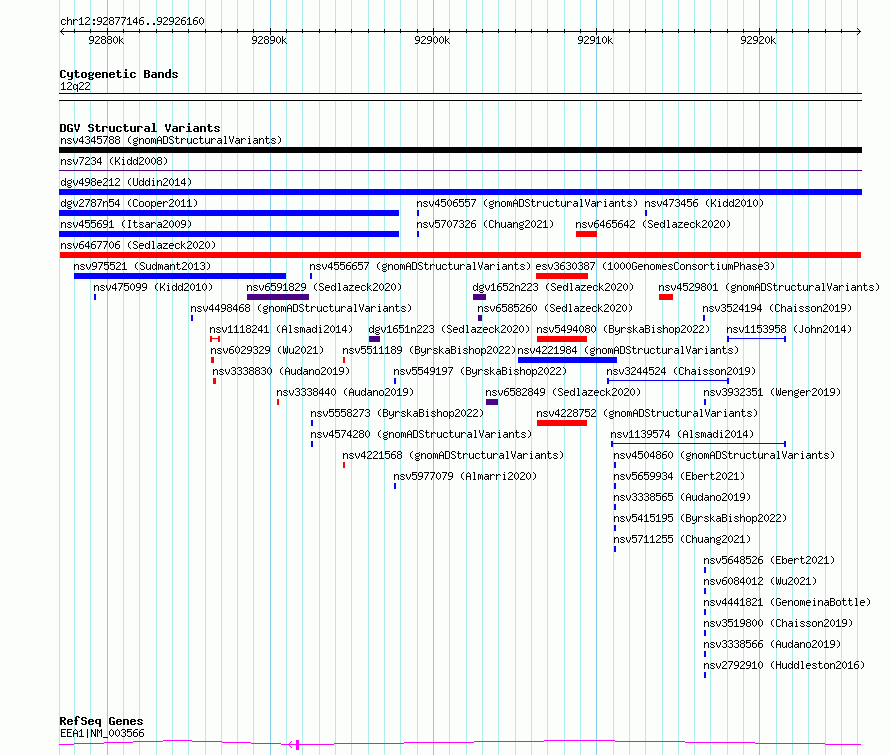Viewport: 890px width, 755px height.
Task: Open nsv3338566 (Audano2019) label
Action: coord(772,644)
